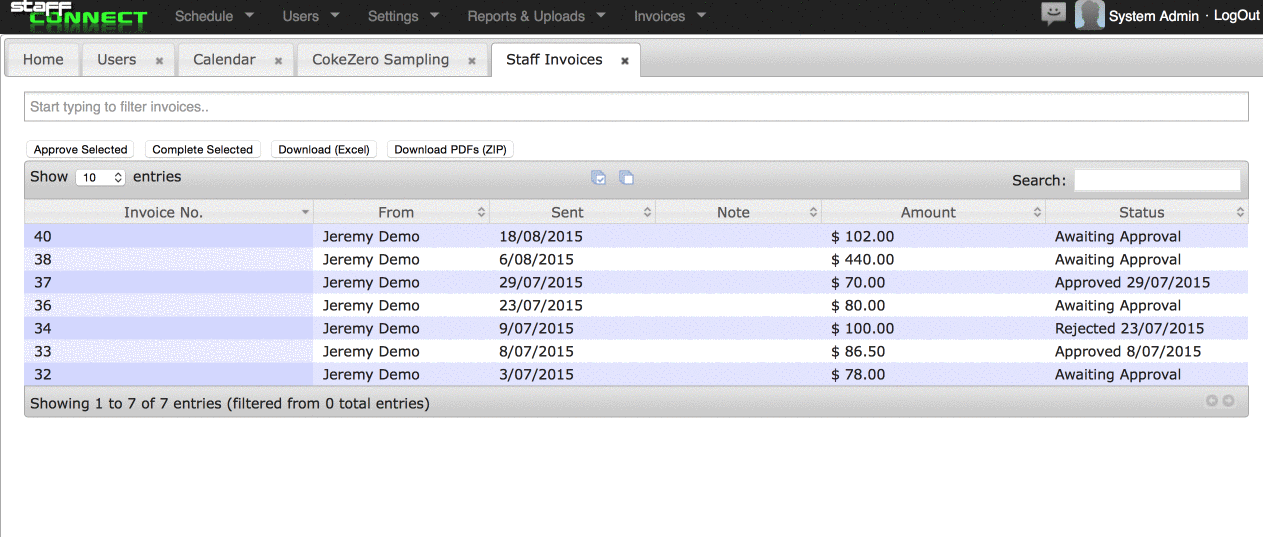Switch to the Calendar tab
The width and height of the screenshot is (1263, 537).
point(224,60)
